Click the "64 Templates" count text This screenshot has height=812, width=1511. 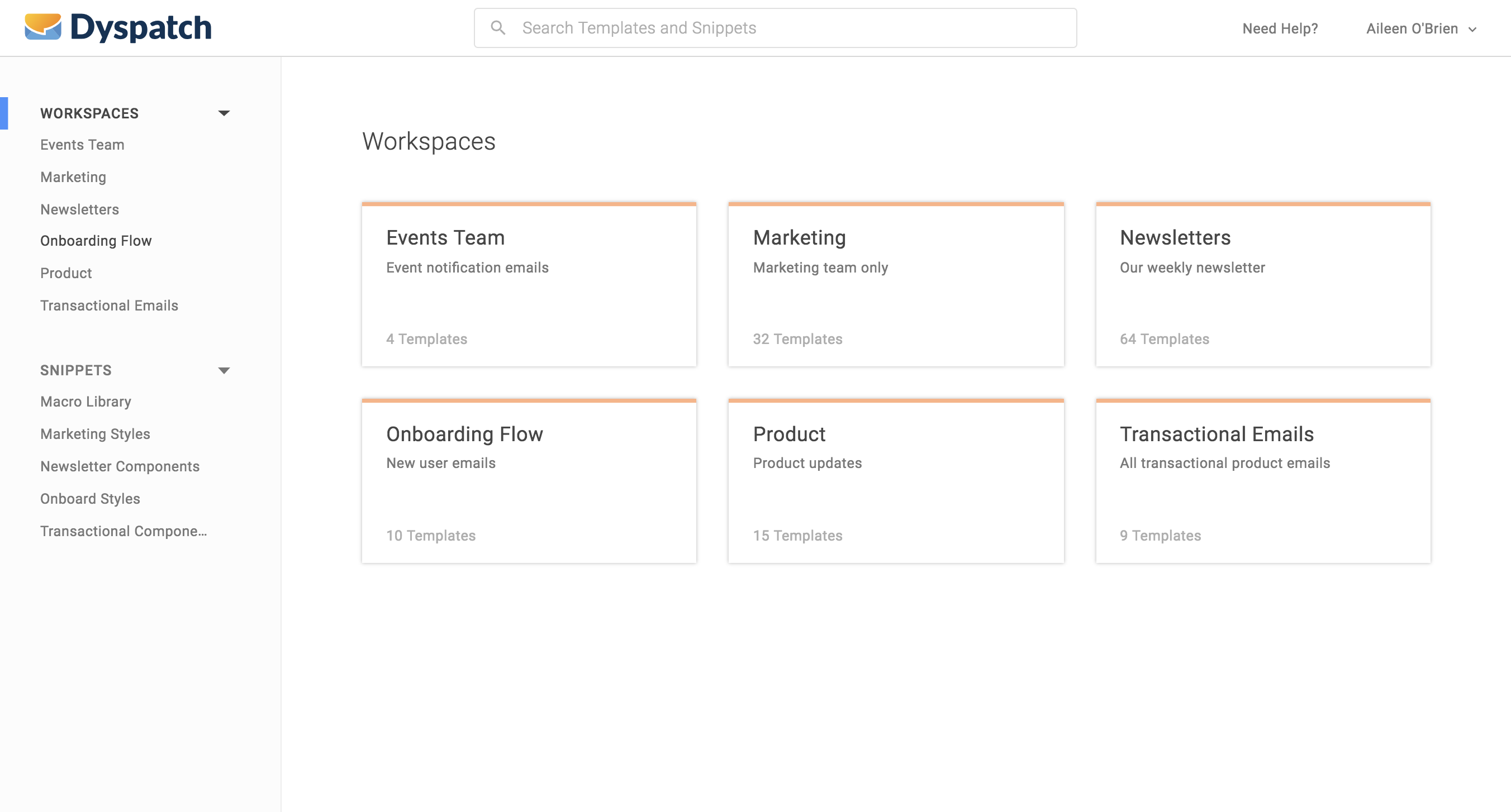(x=1165, y=339)
